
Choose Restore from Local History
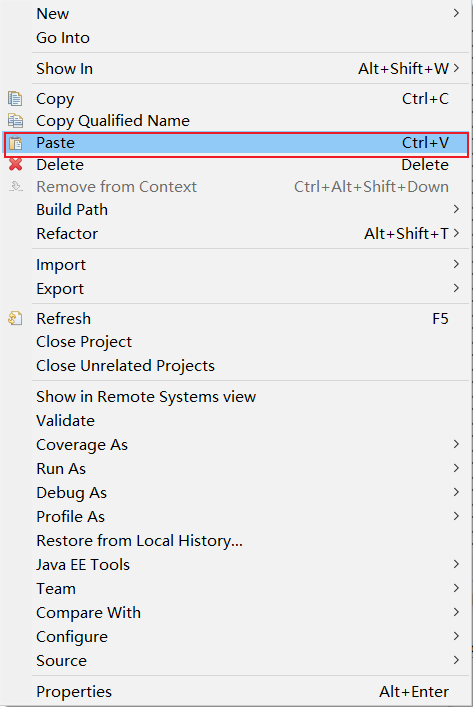tap(139, 541)
